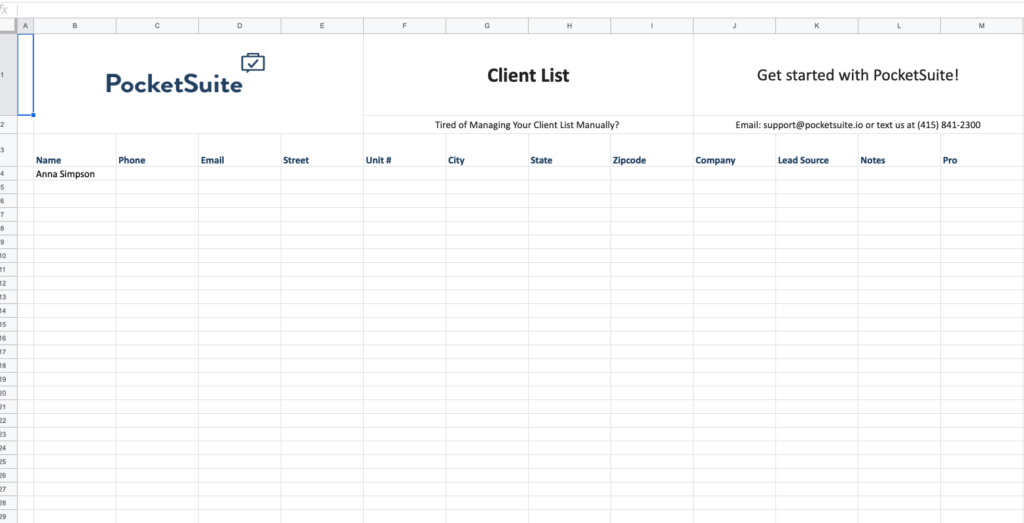
Task: Click the PocketSuite logo image
Action: pyautogui.click(x=185, y=74)
